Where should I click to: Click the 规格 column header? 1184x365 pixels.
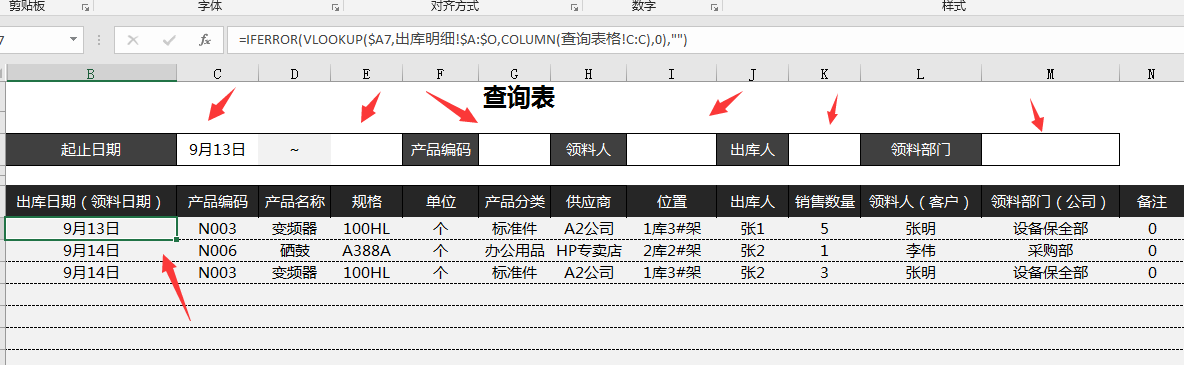[367, 202]
